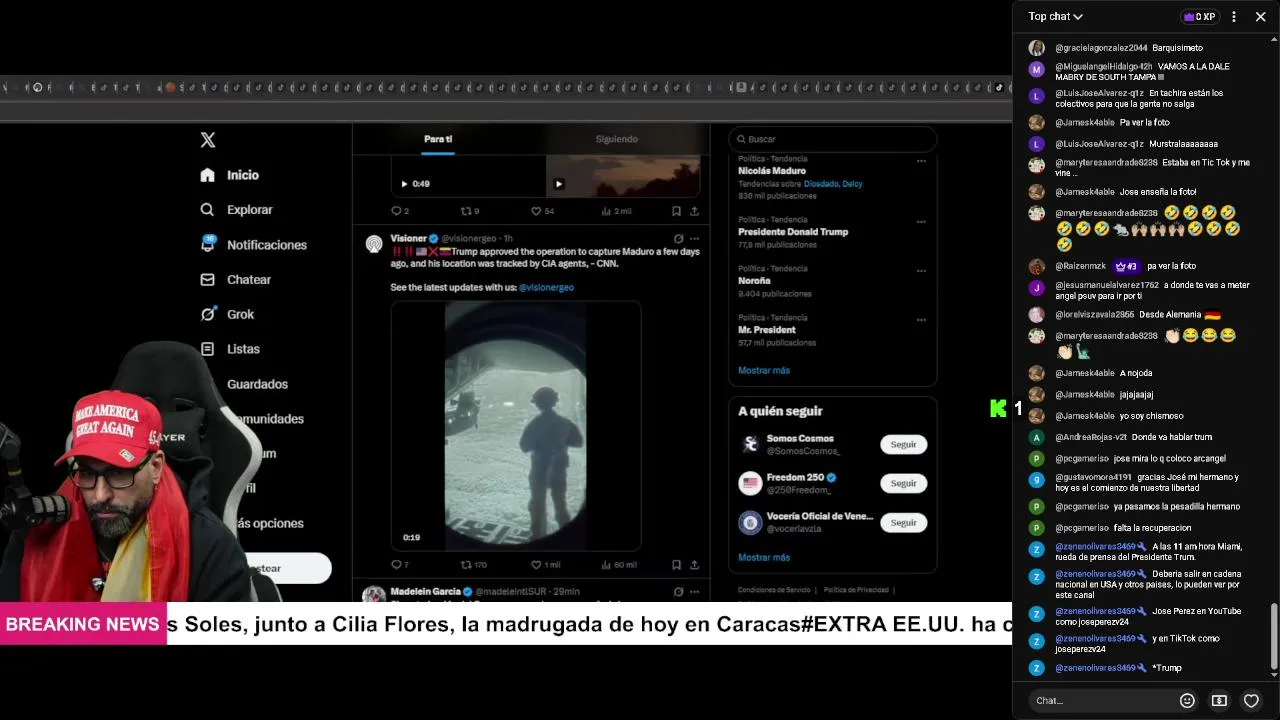
Task: Share the Visioner post
Action: pos(694,565)
